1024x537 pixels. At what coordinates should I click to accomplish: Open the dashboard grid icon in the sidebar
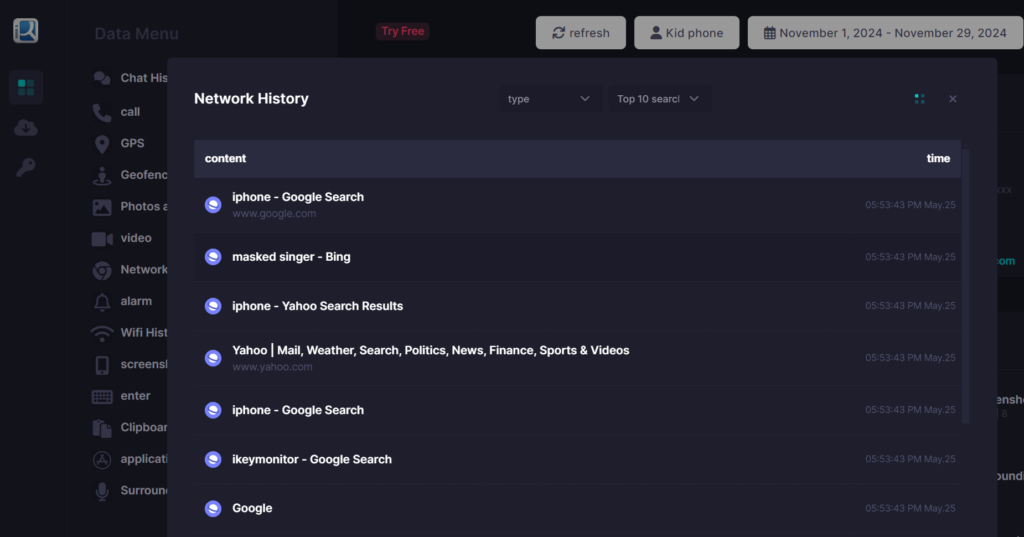[26, 88]
